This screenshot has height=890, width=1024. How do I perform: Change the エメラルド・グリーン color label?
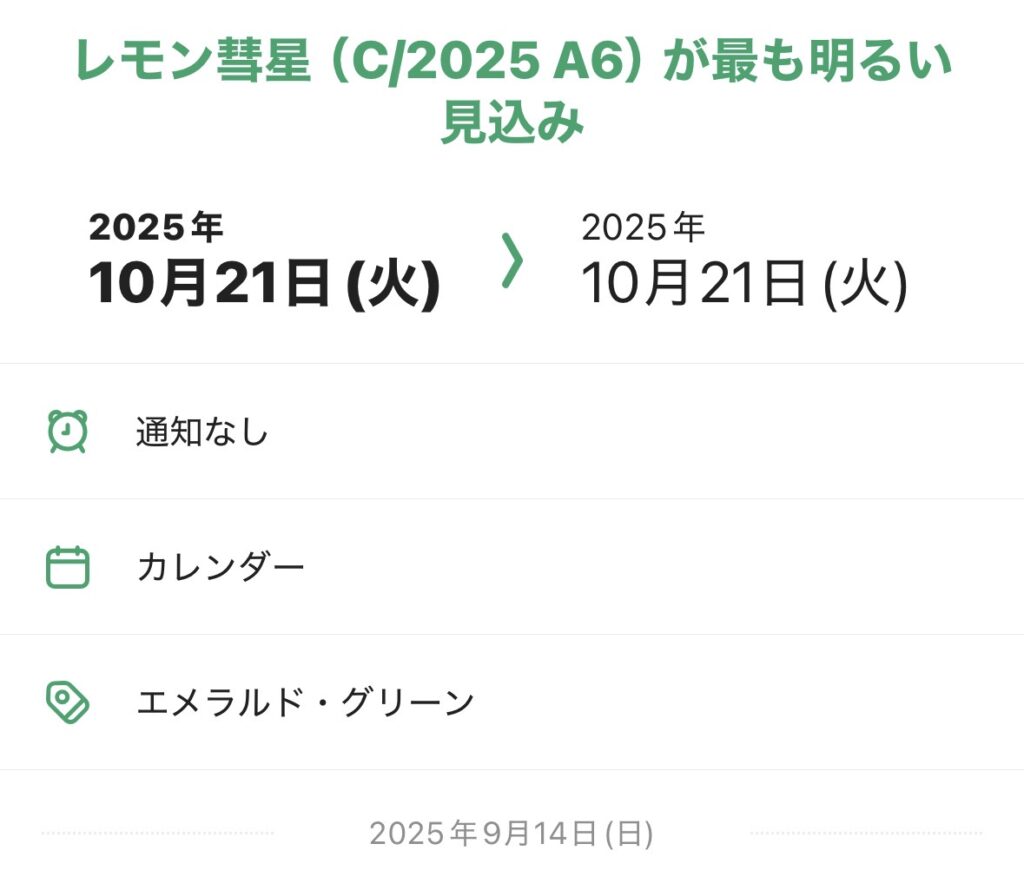(x=305, y=702)
